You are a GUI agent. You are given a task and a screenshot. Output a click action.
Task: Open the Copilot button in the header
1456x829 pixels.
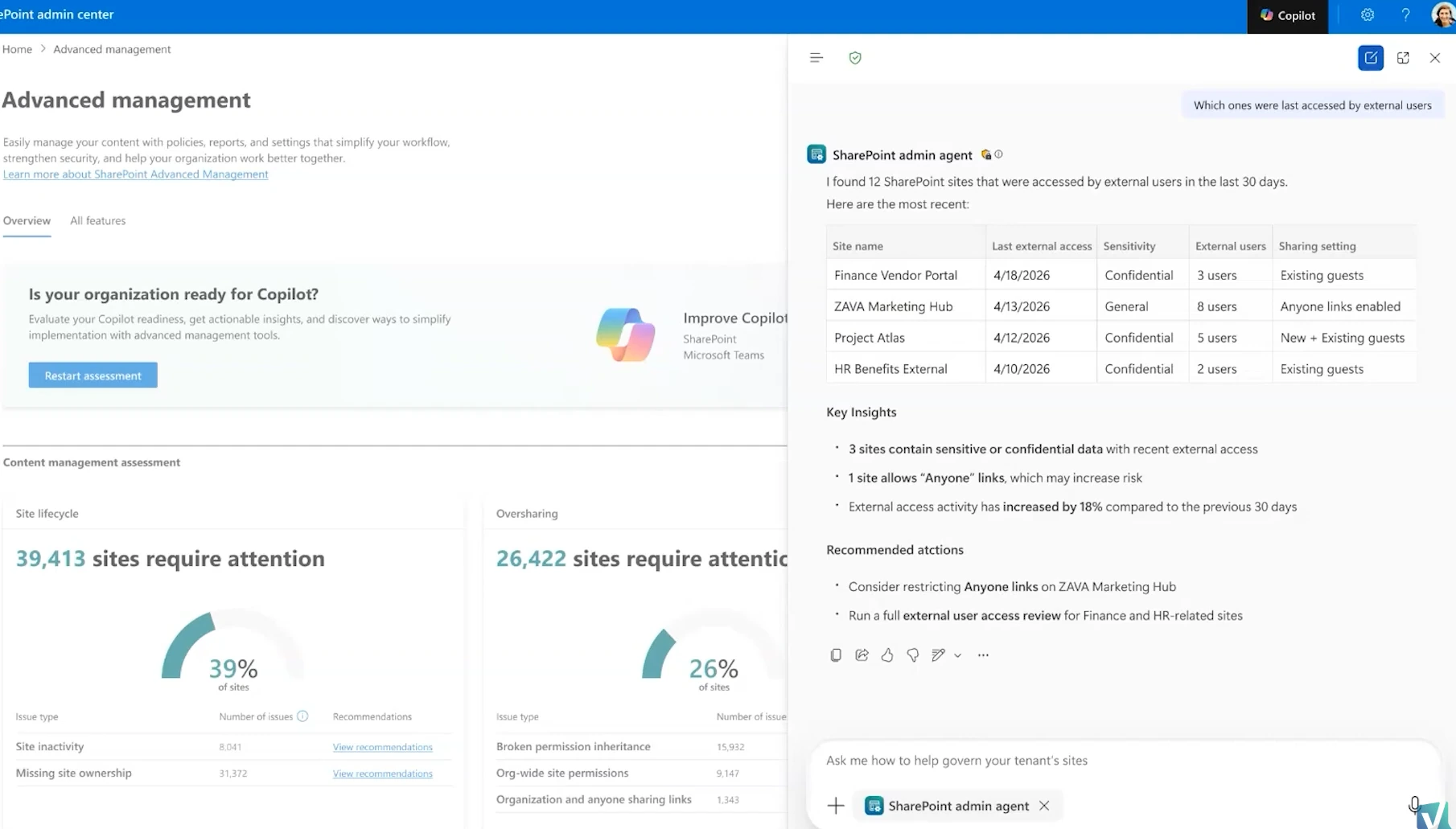(x=1287, y=15)
